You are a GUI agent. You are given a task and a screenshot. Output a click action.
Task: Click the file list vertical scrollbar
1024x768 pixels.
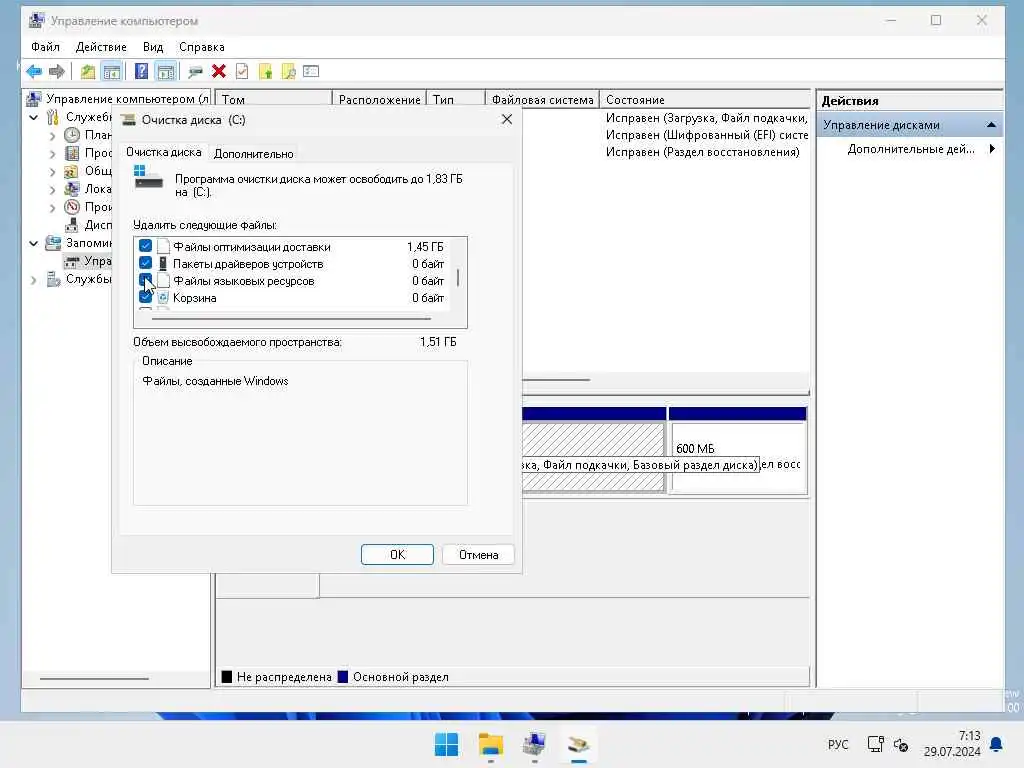(x=458, y=277)
